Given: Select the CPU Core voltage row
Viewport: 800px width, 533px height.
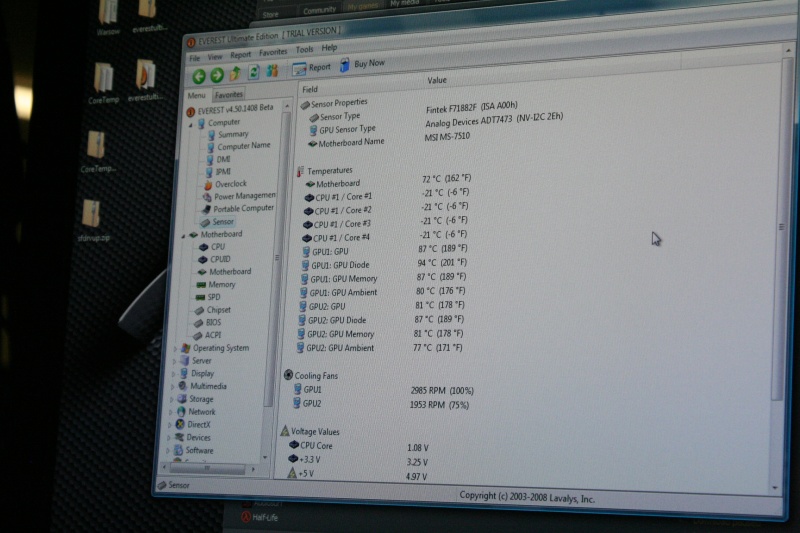Looking at the screenshot, I should [359, 446].
